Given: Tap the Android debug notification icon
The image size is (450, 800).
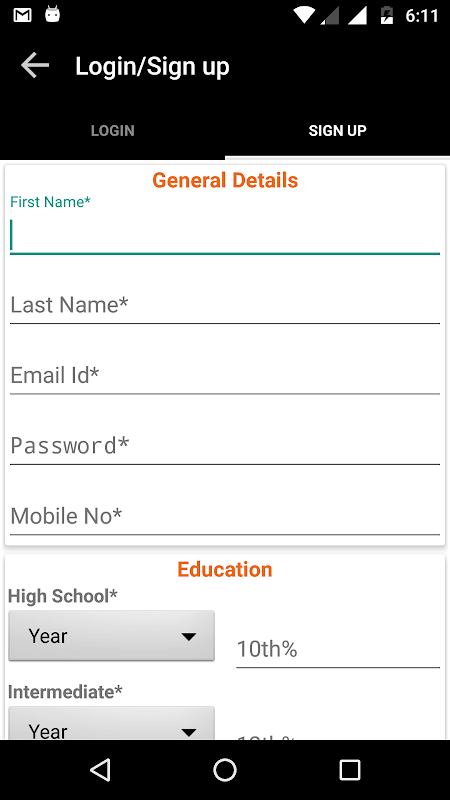Looking at the screenshot, I should coord(53,15).
